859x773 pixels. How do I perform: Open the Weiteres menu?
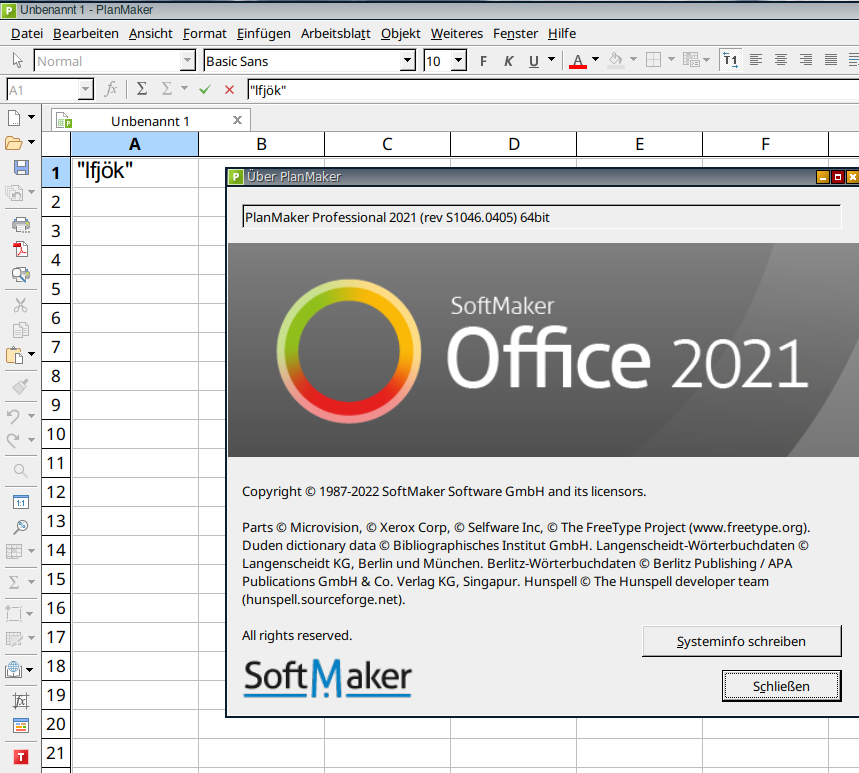pos(457,33)
